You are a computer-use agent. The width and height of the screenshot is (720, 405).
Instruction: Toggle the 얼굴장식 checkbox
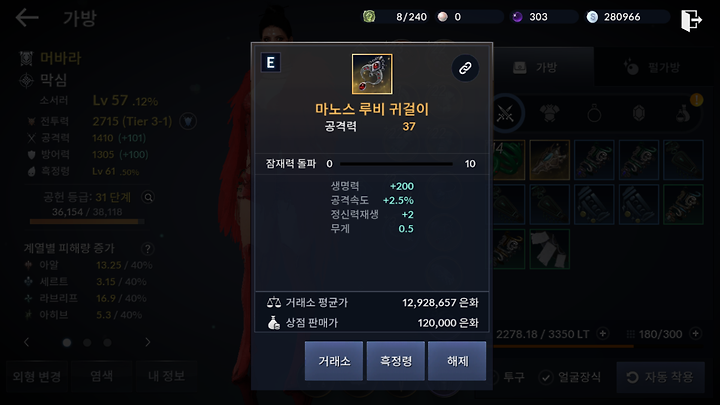pyautogui.click(x=546, y=377)
